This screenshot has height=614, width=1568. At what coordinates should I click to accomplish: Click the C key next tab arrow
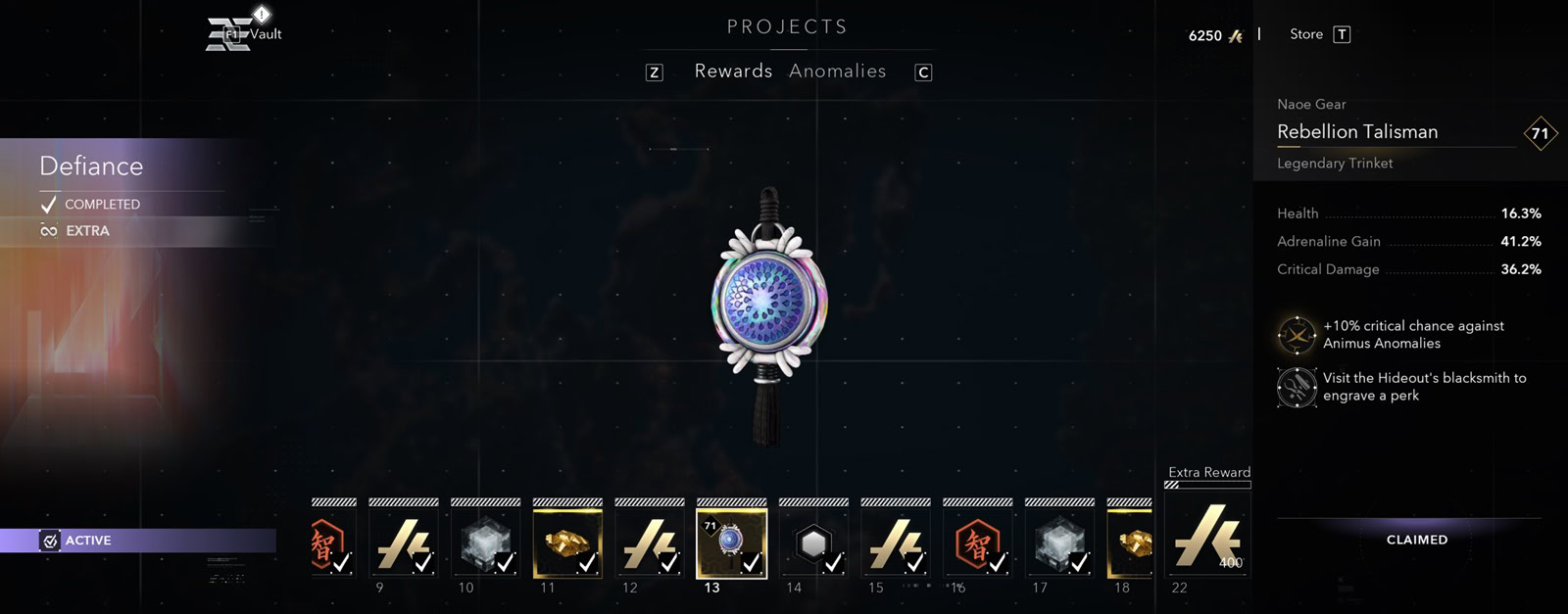923,72
